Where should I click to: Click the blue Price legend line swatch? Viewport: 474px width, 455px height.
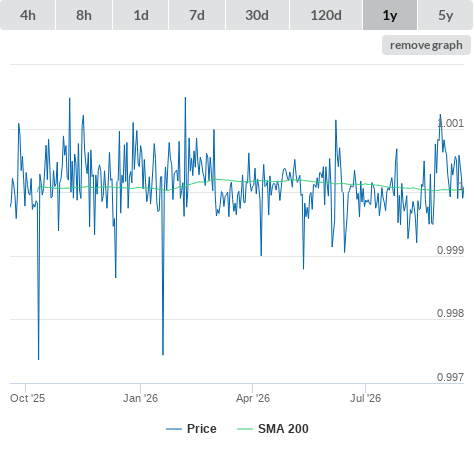(x=174, y=429)
